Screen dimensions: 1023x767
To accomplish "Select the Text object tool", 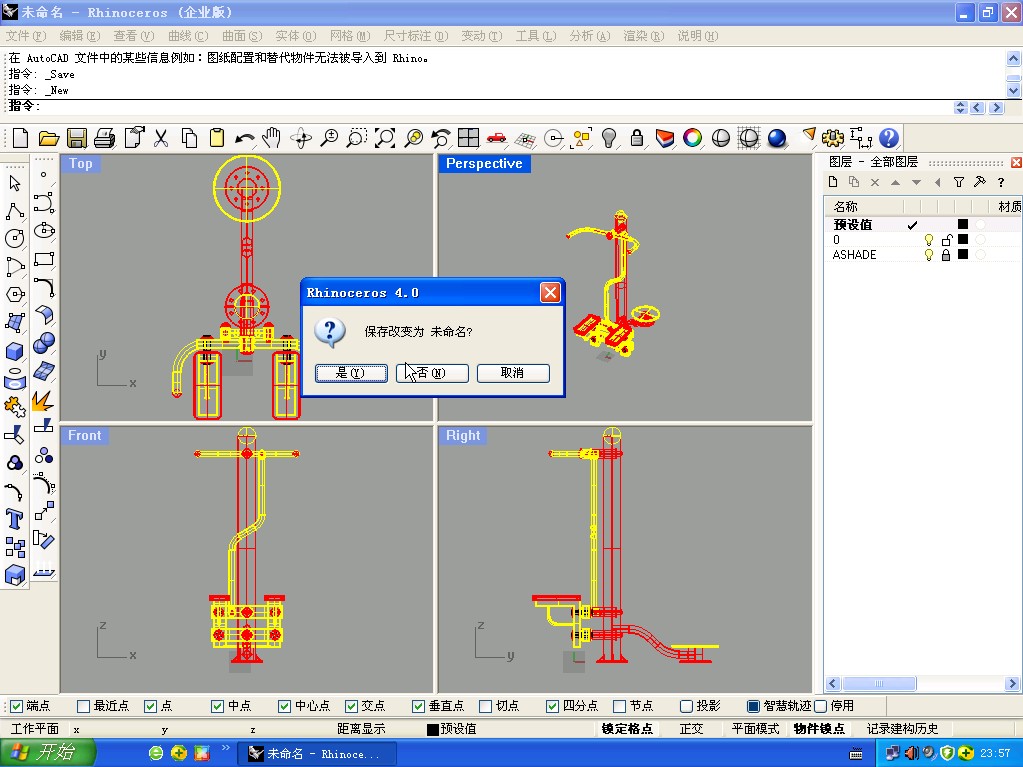I will 15,519.
